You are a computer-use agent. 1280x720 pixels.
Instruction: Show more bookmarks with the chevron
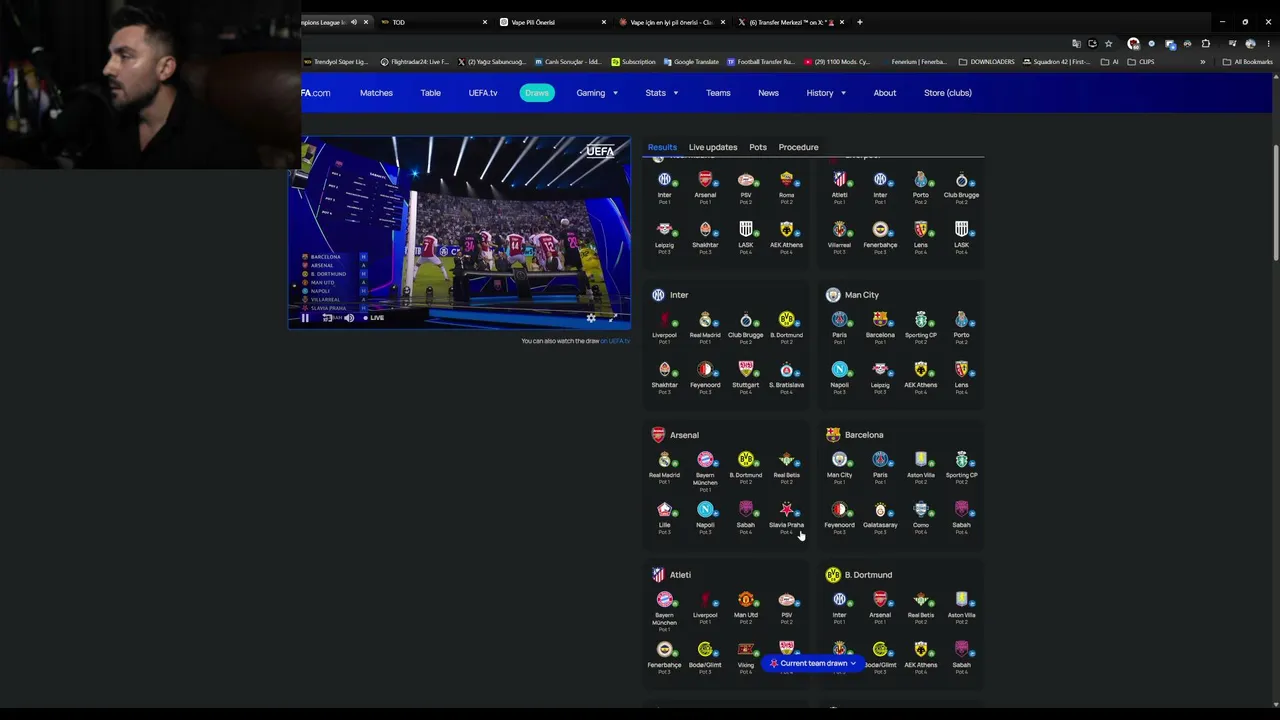pos(1203,62)
